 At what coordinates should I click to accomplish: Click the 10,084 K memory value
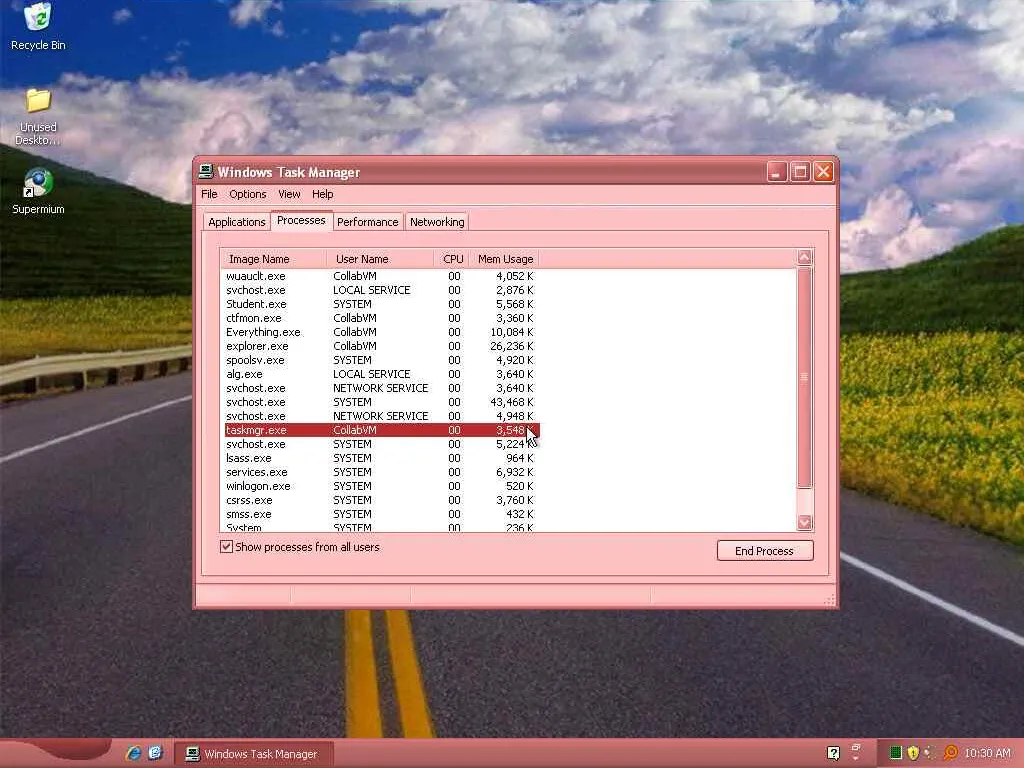coord(511,332)
